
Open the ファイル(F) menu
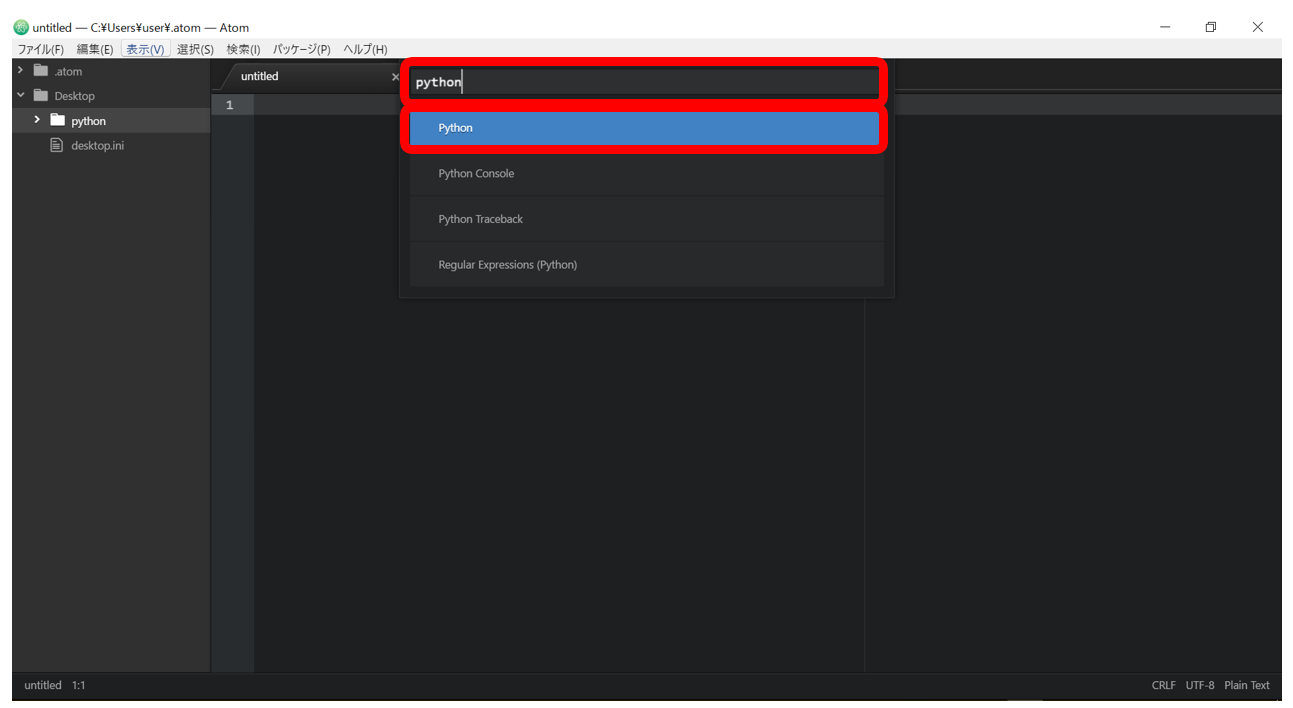pos(40,50)
